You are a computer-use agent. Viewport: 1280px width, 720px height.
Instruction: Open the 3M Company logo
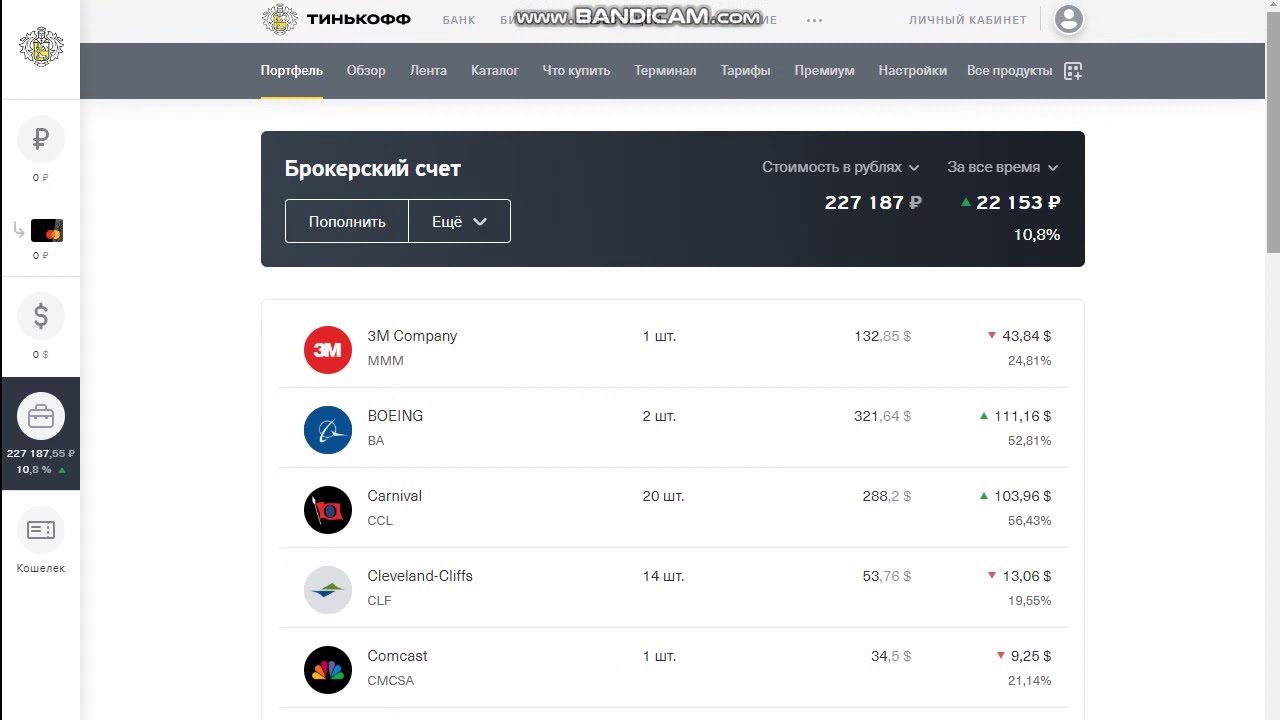[x=328, y=350]
